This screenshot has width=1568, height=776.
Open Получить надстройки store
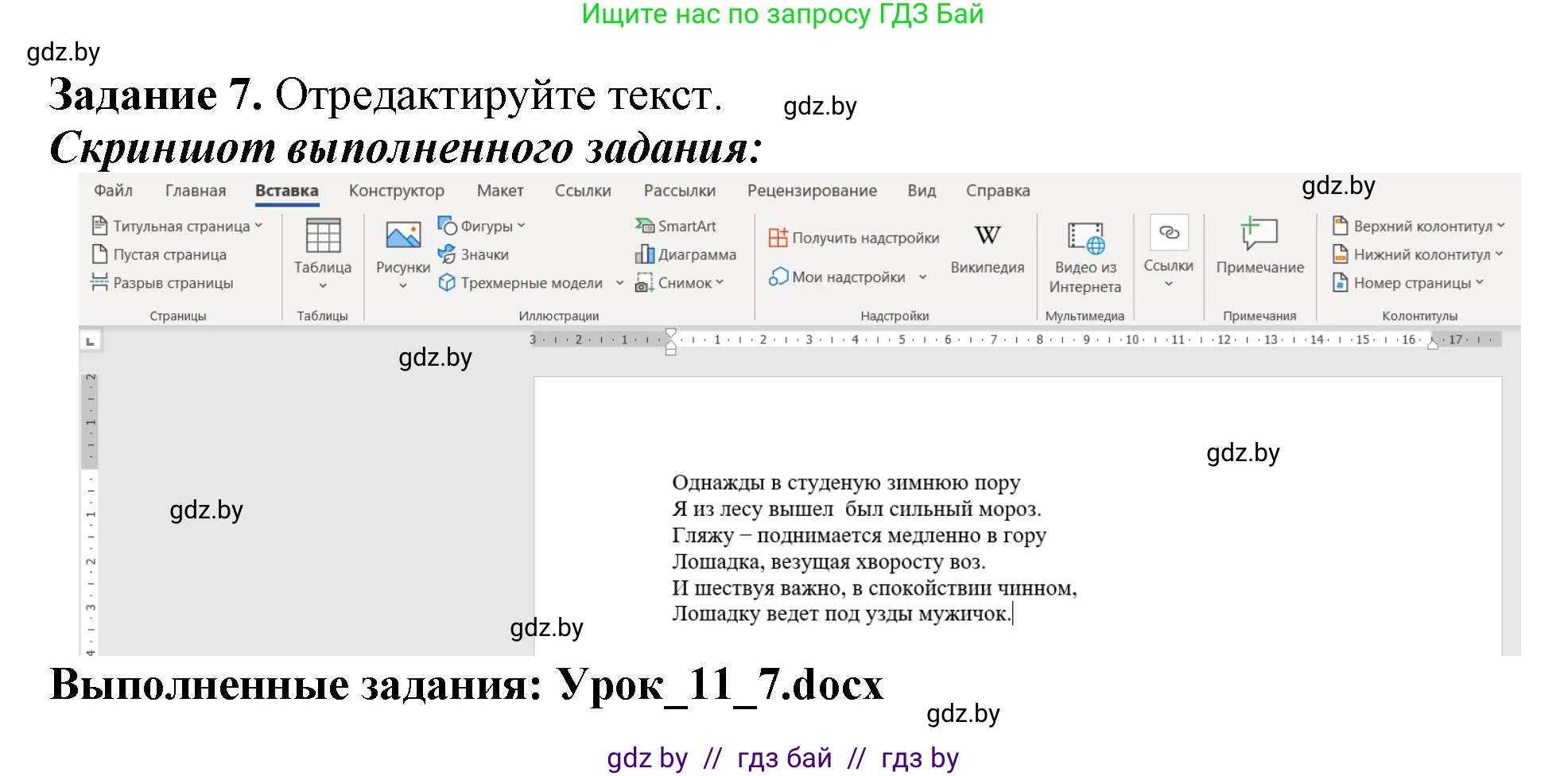click(852, 236)
